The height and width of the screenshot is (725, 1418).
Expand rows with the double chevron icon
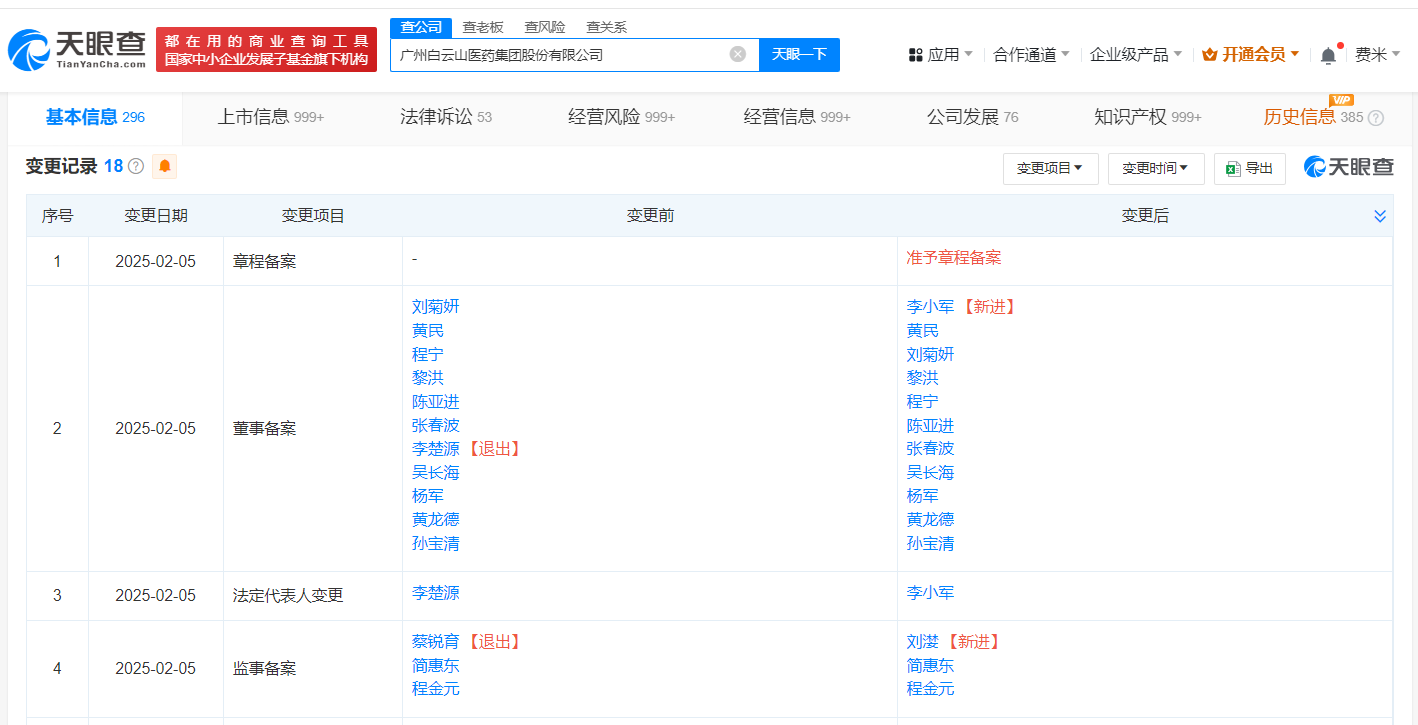click(x=1380, y=216)
